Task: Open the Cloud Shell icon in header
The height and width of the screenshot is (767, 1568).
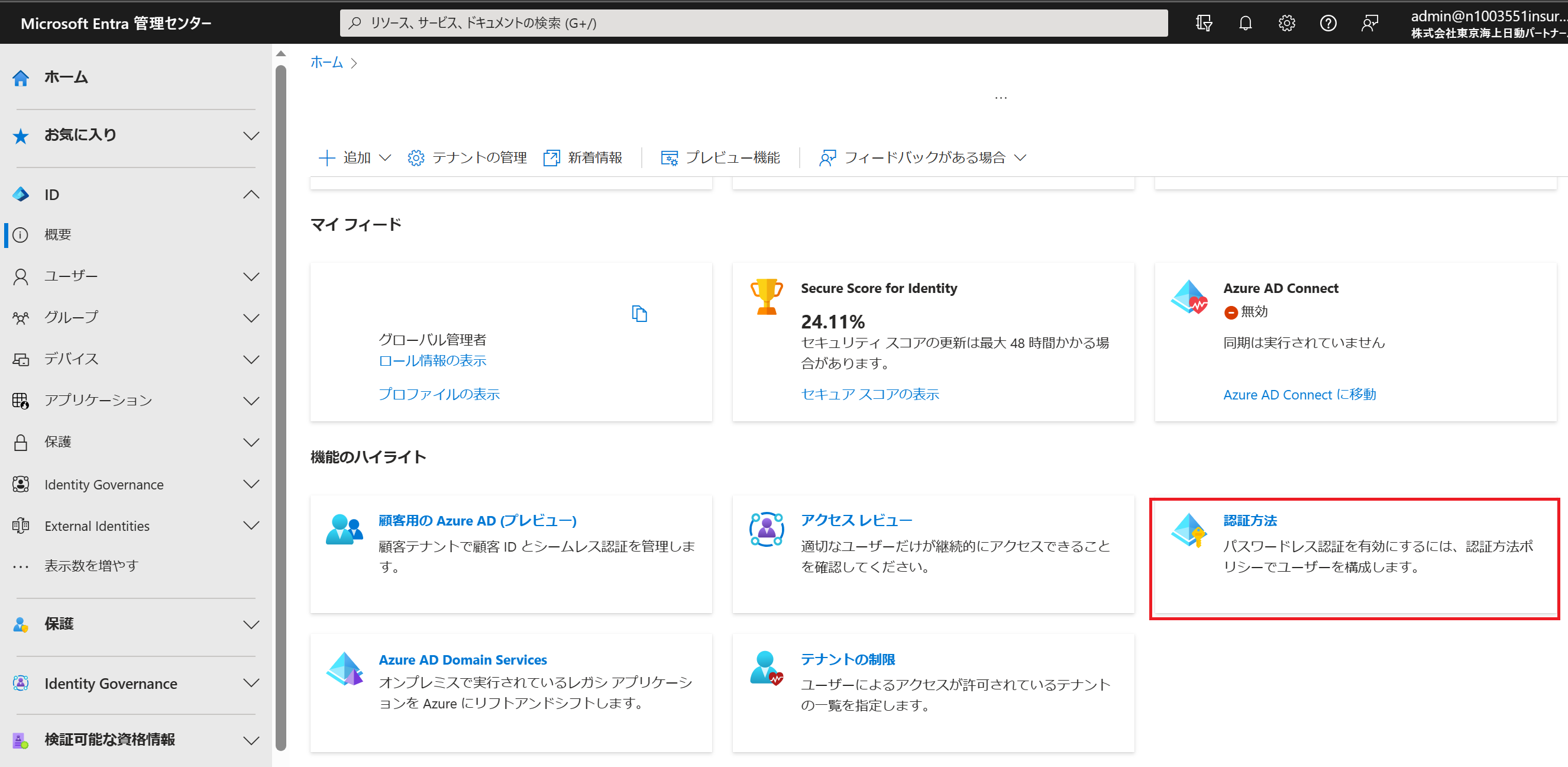Action: pyautogui.click(x=1204, y=23)
